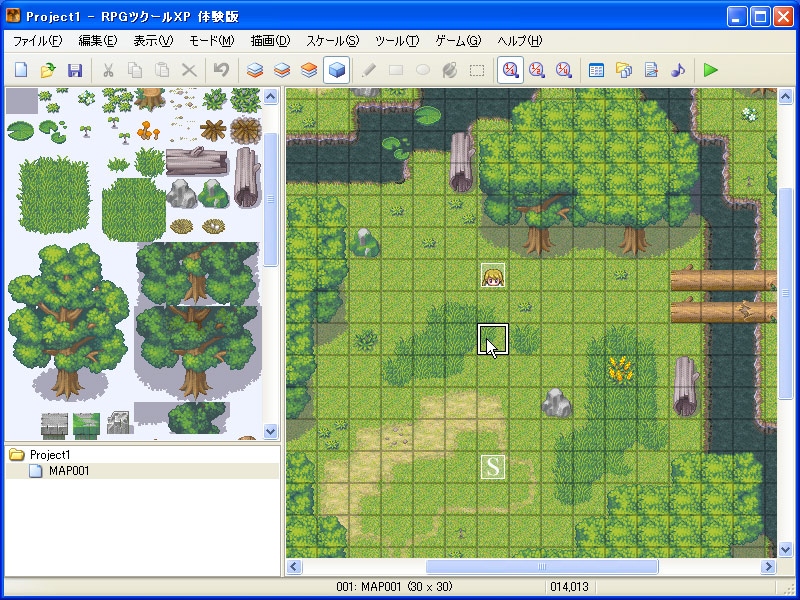
Task: Open the 編集(E) menu
Action: click(97, 41)
